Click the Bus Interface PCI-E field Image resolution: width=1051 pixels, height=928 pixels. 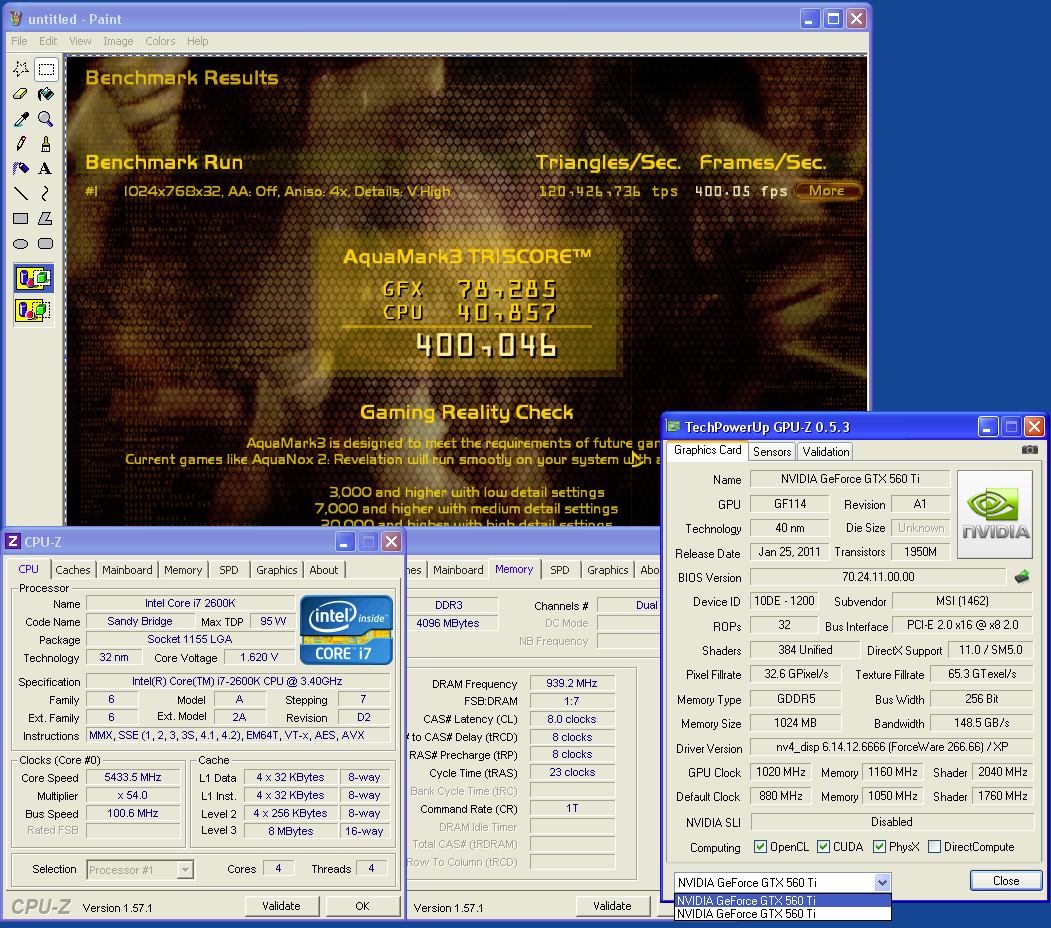click(x=963, y=625)
